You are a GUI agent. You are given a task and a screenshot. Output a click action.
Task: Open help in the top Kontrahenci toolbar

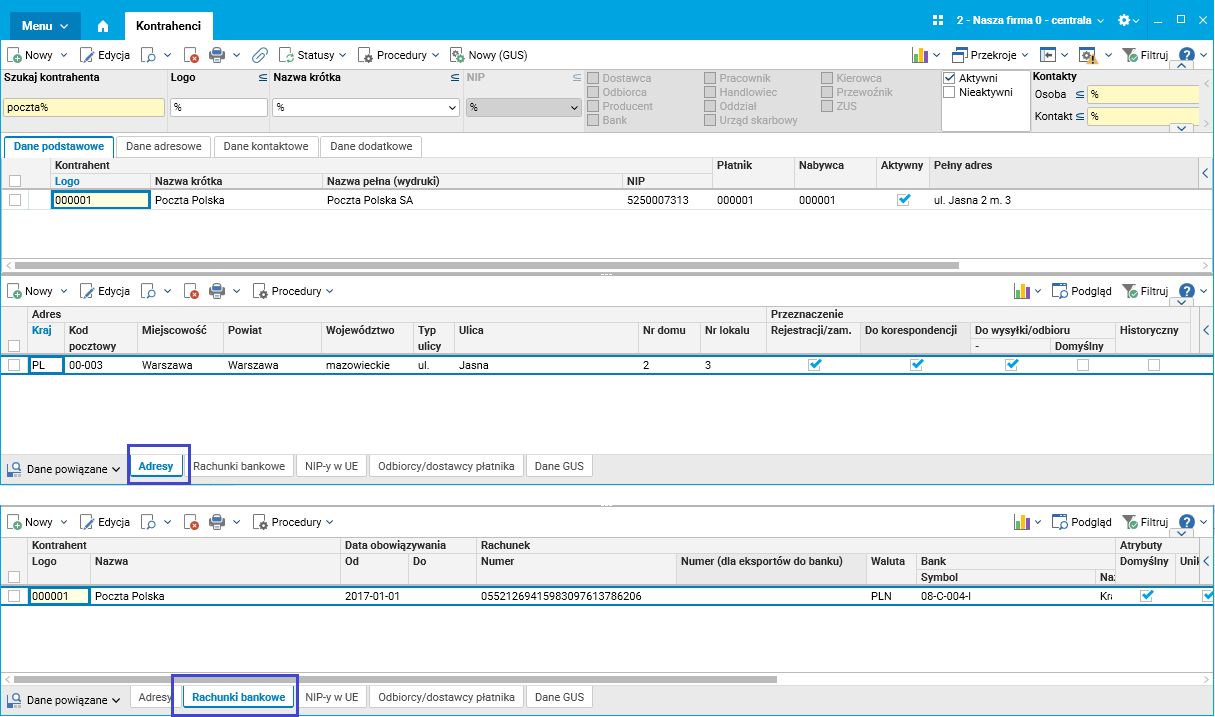(x=1187, y=55)
